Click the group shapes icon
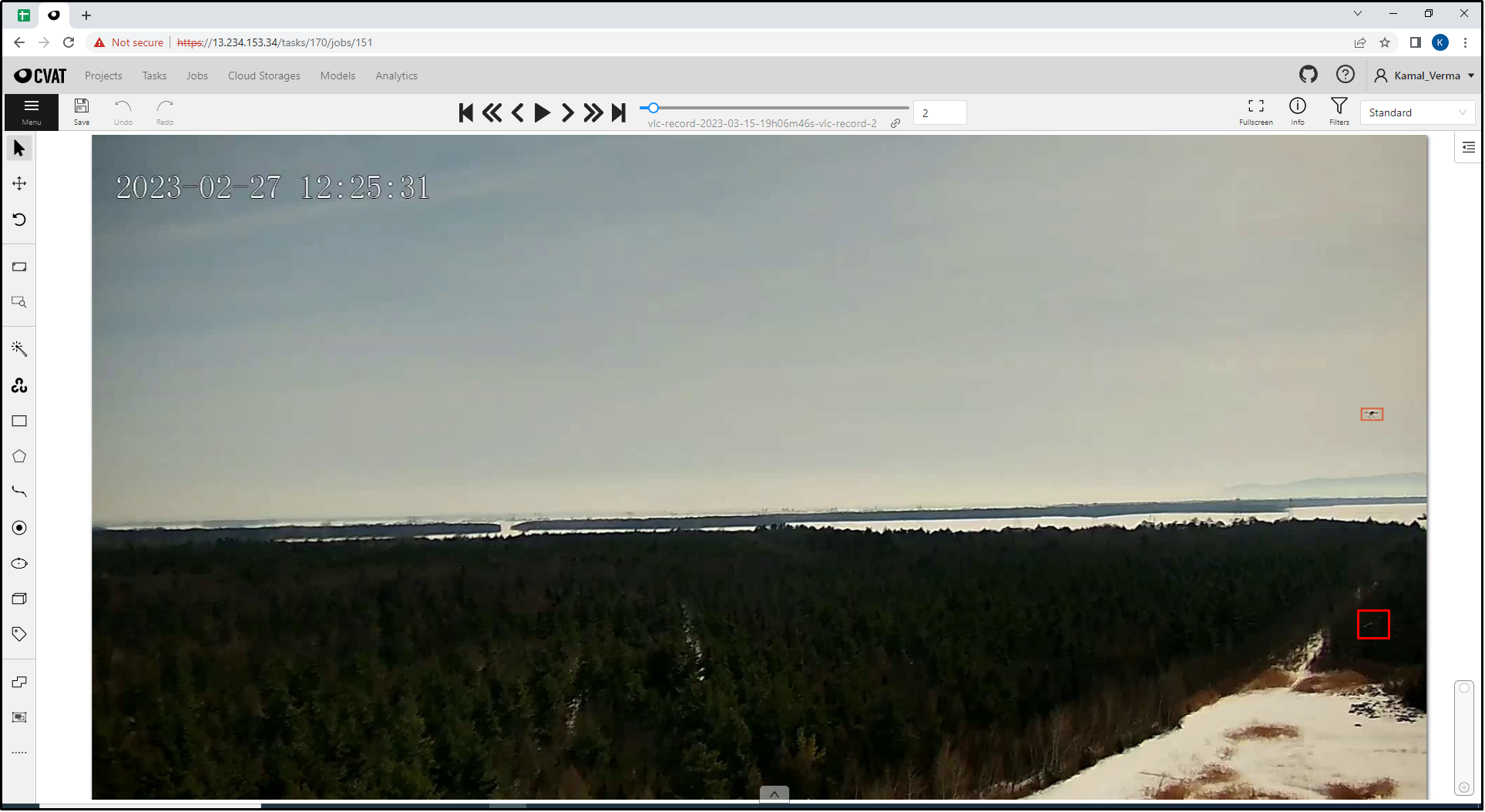 (19, 717)
